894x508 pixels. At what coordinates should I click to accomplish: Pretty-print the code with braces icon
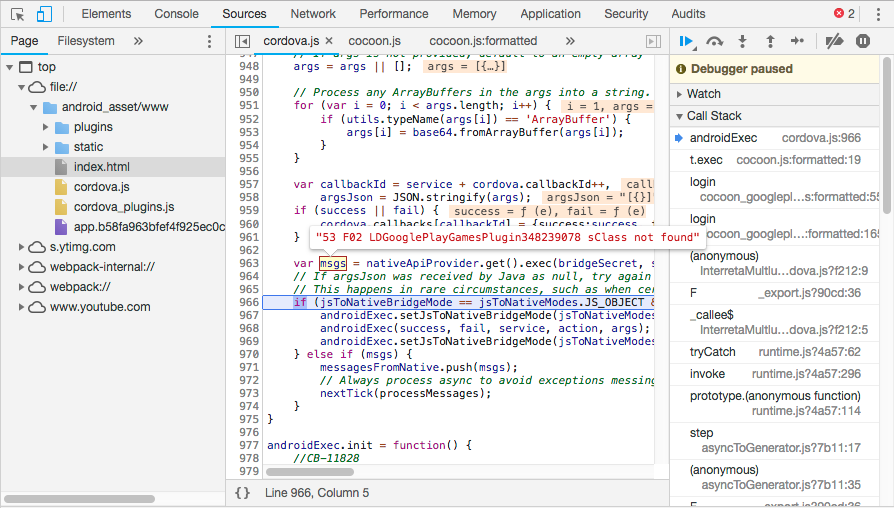pyautogui.click(x=242, y=493)
